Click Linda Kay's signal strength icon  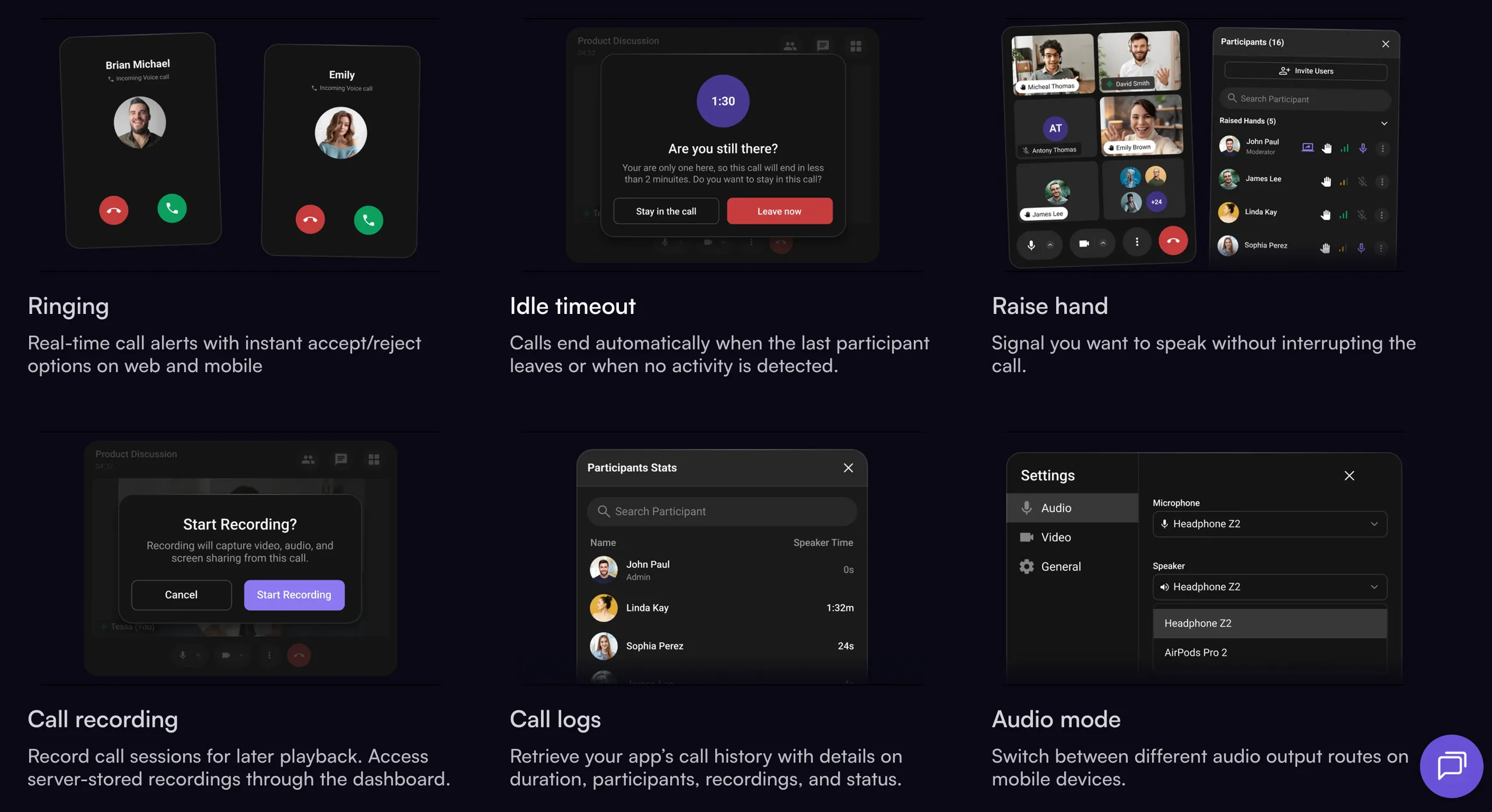coord(1343,215)
